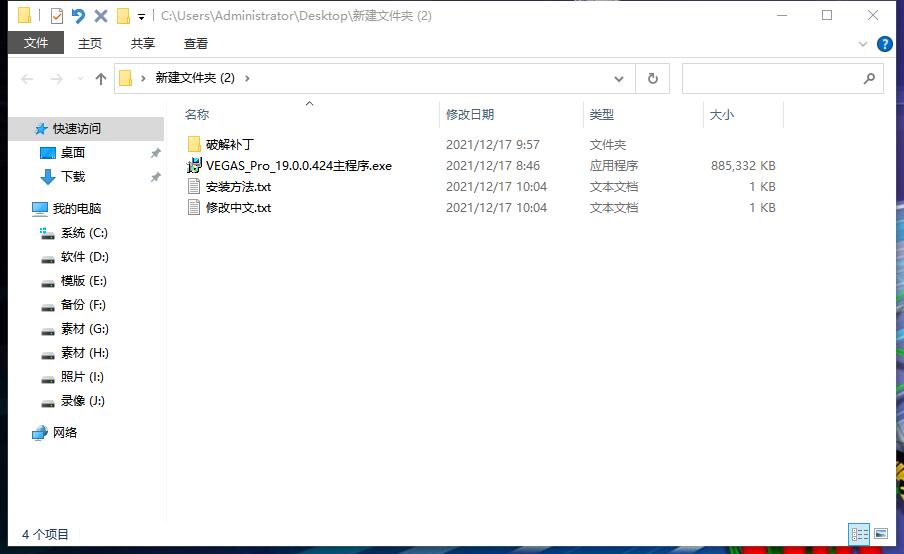
Task: Expand the root chevron before 新建文件夹 (2) breadcrumb
Action: [143, 78]
